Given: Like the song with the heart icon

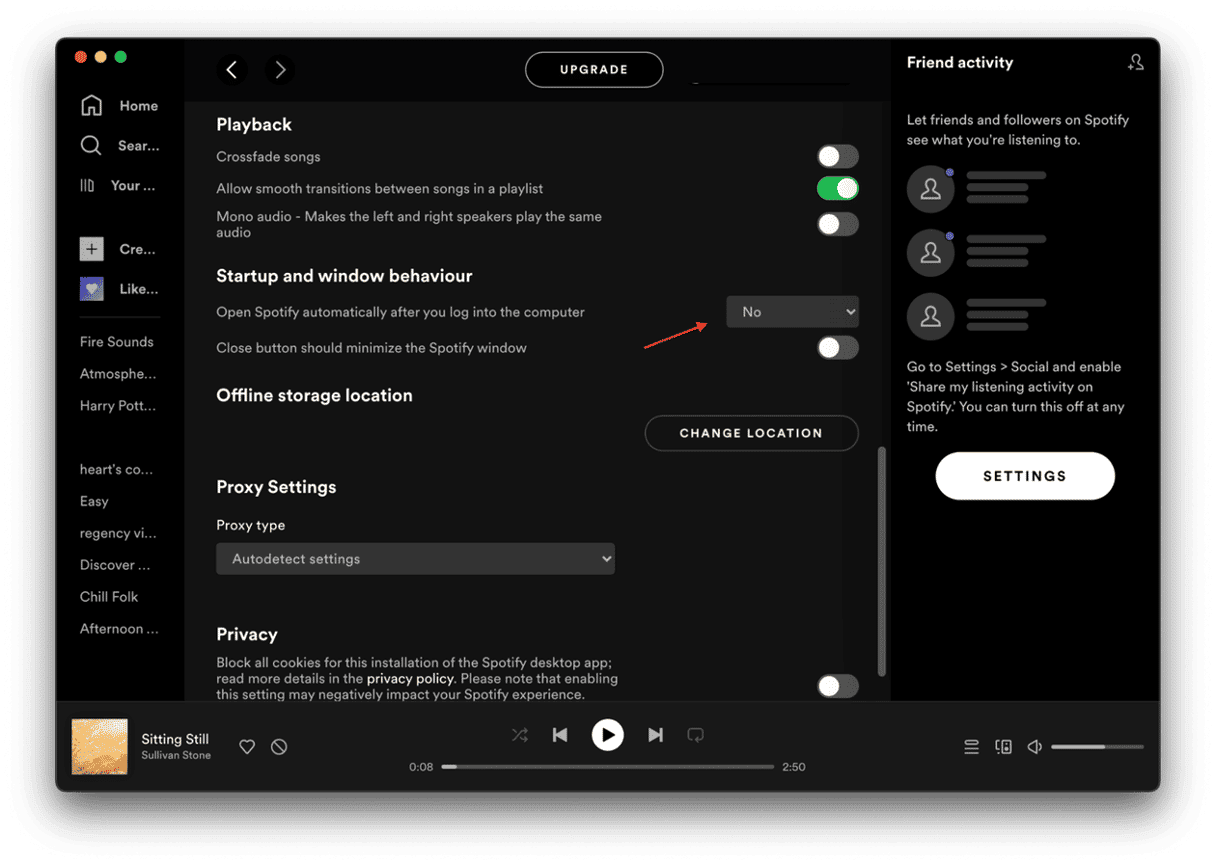Looking at the screenshot, I should [247, 747].
